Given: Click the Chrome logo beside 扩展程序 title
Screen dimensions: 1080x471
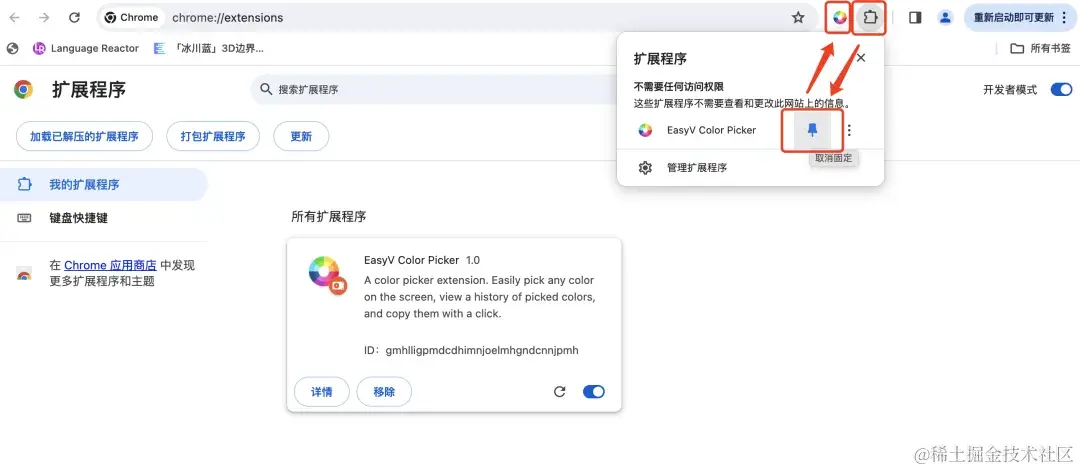Looking at the screenshot, I should pyautogui.click(x=23, y=90).
